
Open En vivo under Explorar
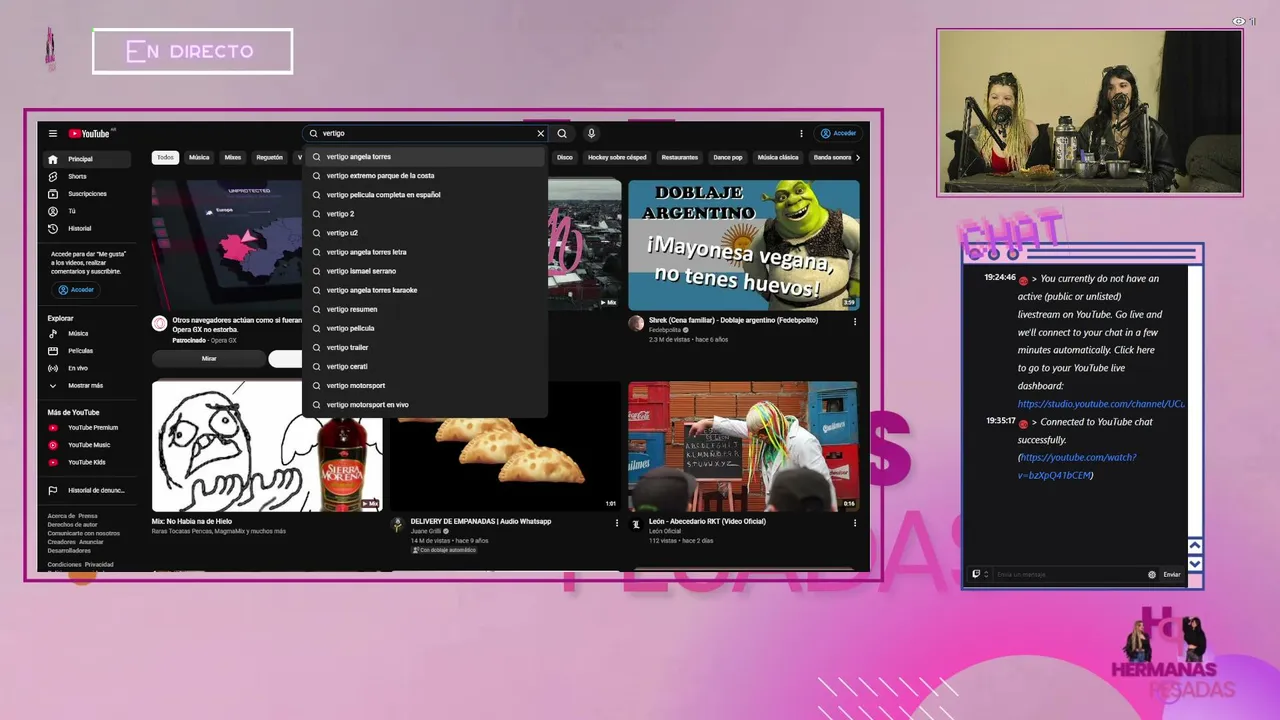(88, 368)
